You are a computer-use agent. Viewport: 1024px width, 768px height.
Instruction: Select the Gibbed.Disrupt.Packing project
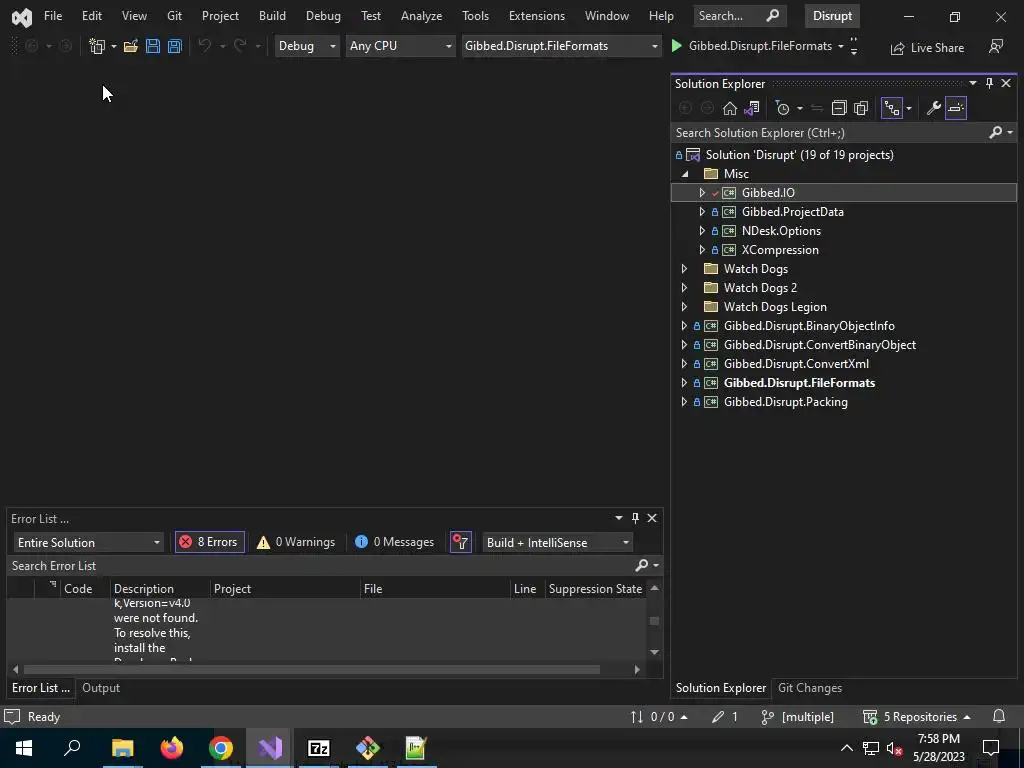click(786, 402)
